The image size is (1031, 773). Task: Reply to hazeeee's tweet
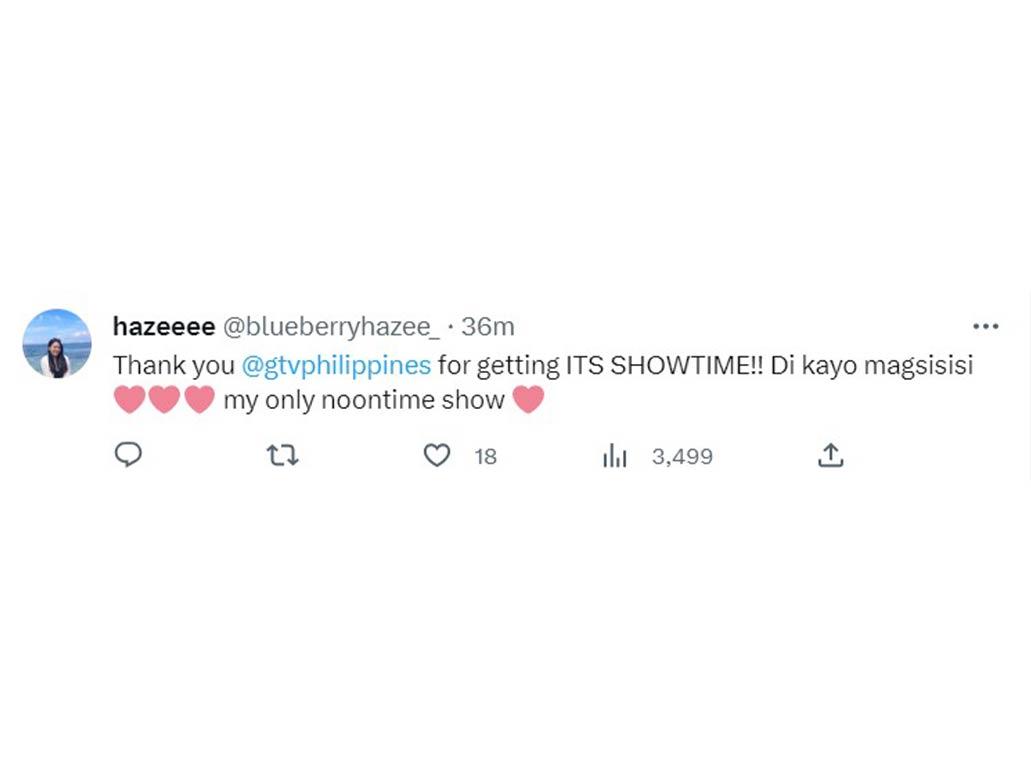(x=128, y=456)
